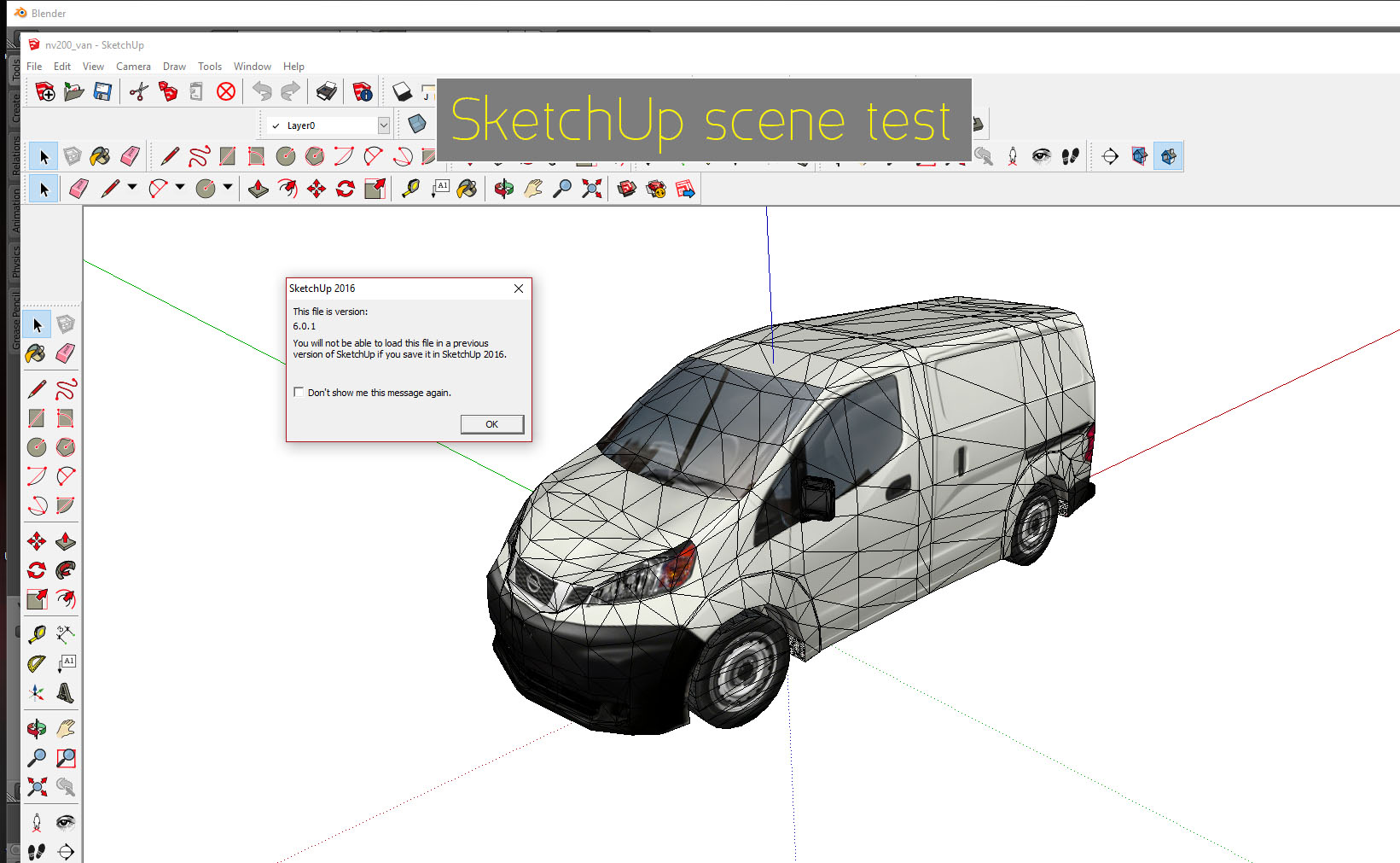Cut selection using the scissors icon
Viewport: 1400px width, 863px height.
139,91
